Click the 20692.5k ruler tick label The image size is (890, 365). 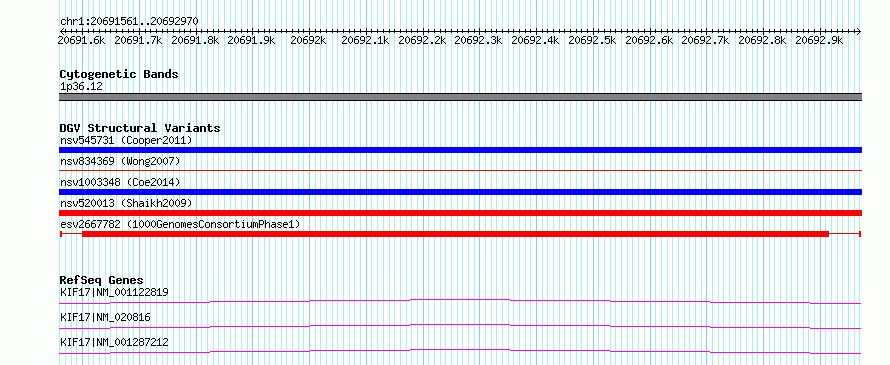click(x=593, y=40)
